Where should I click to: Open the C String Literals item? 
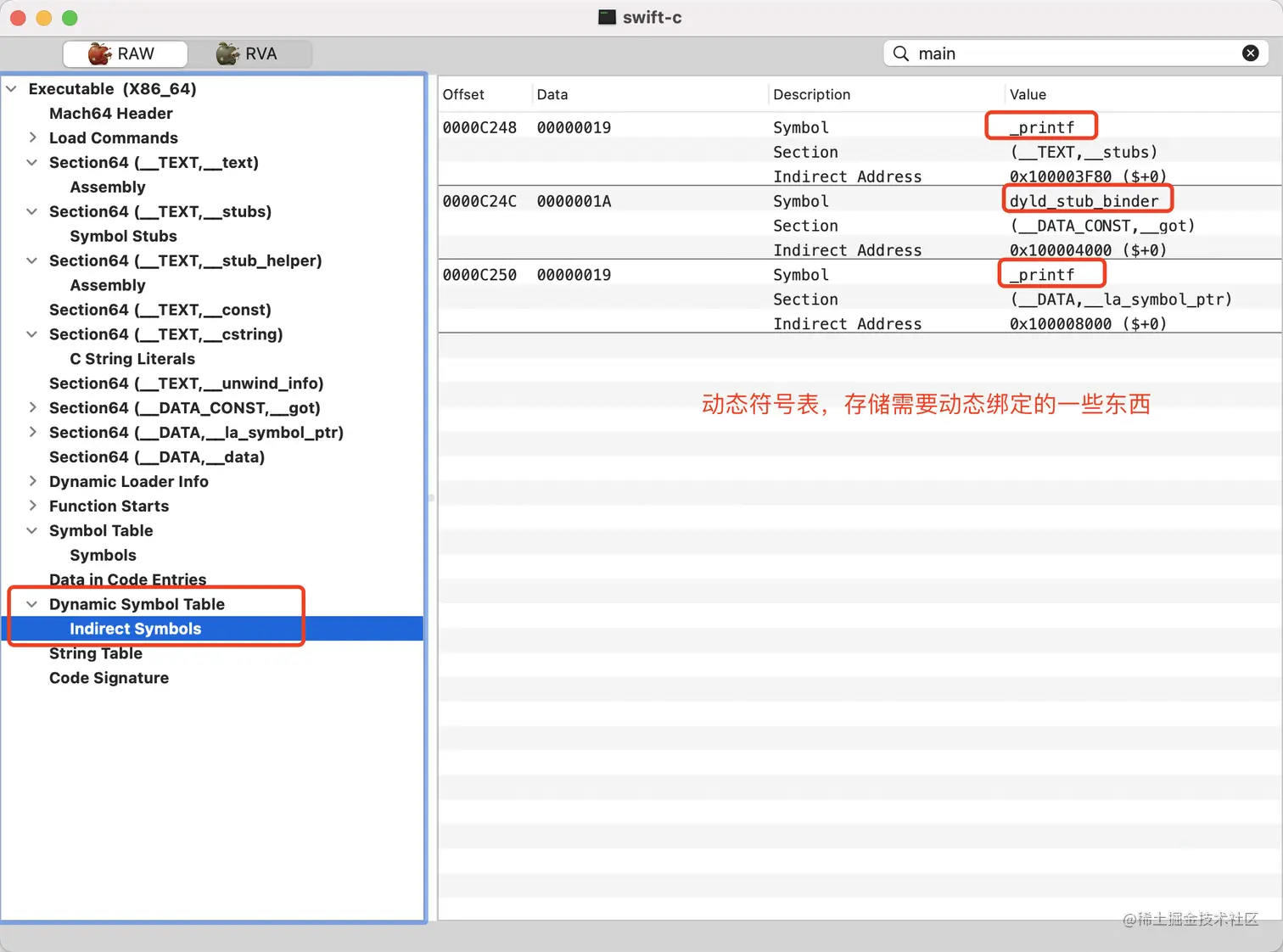[132, 360]
